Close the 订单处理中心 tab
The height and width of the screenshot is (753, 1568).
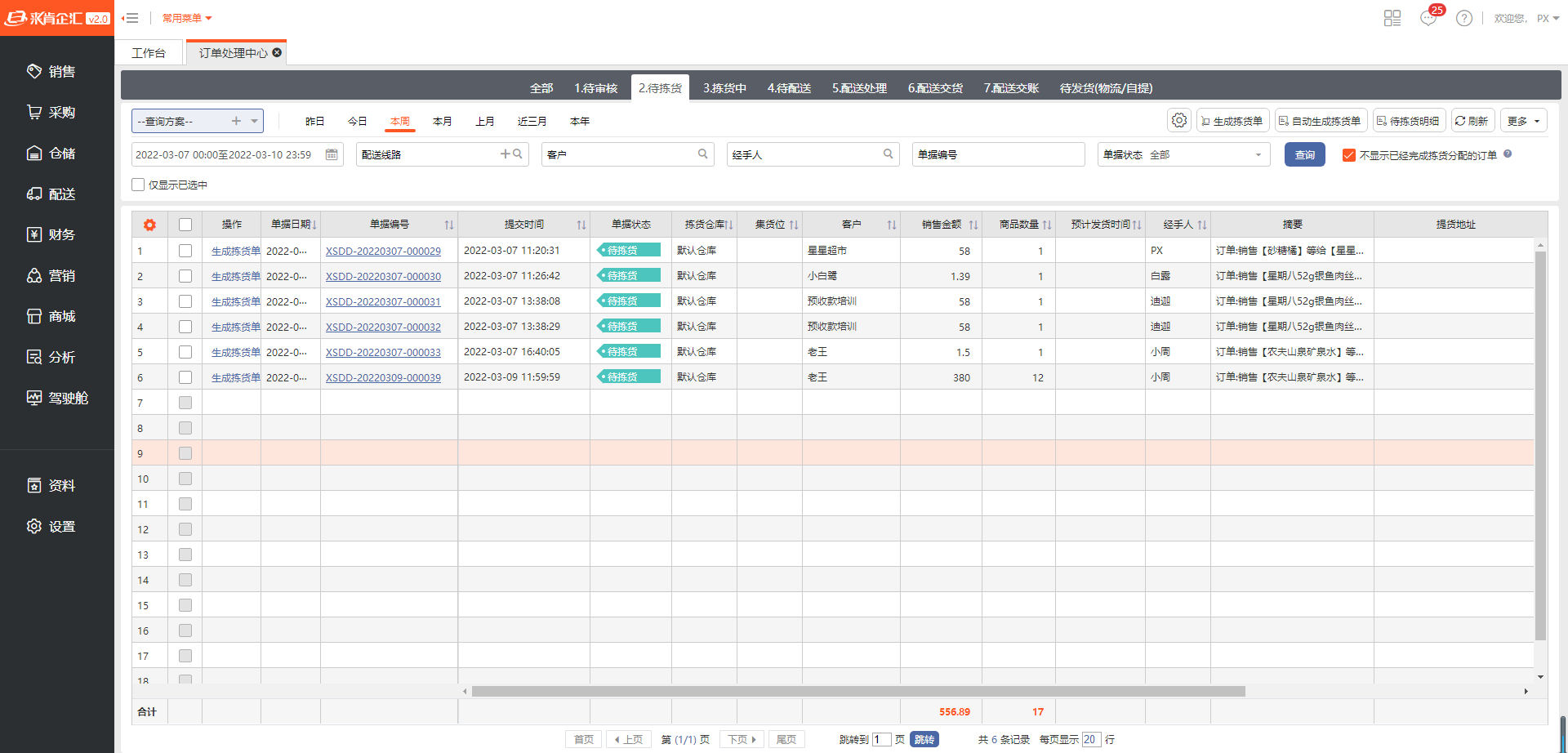coord(277,52)
